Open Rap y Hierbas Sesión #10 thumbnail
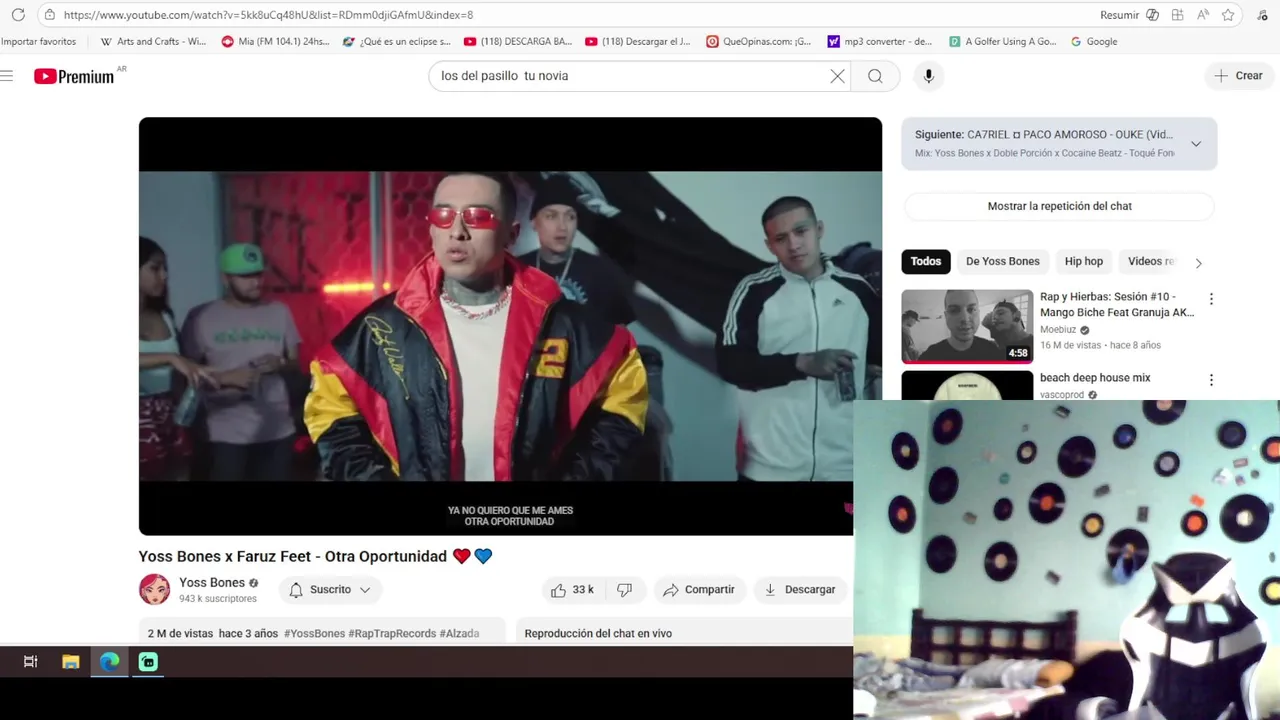 click(967, 326)
